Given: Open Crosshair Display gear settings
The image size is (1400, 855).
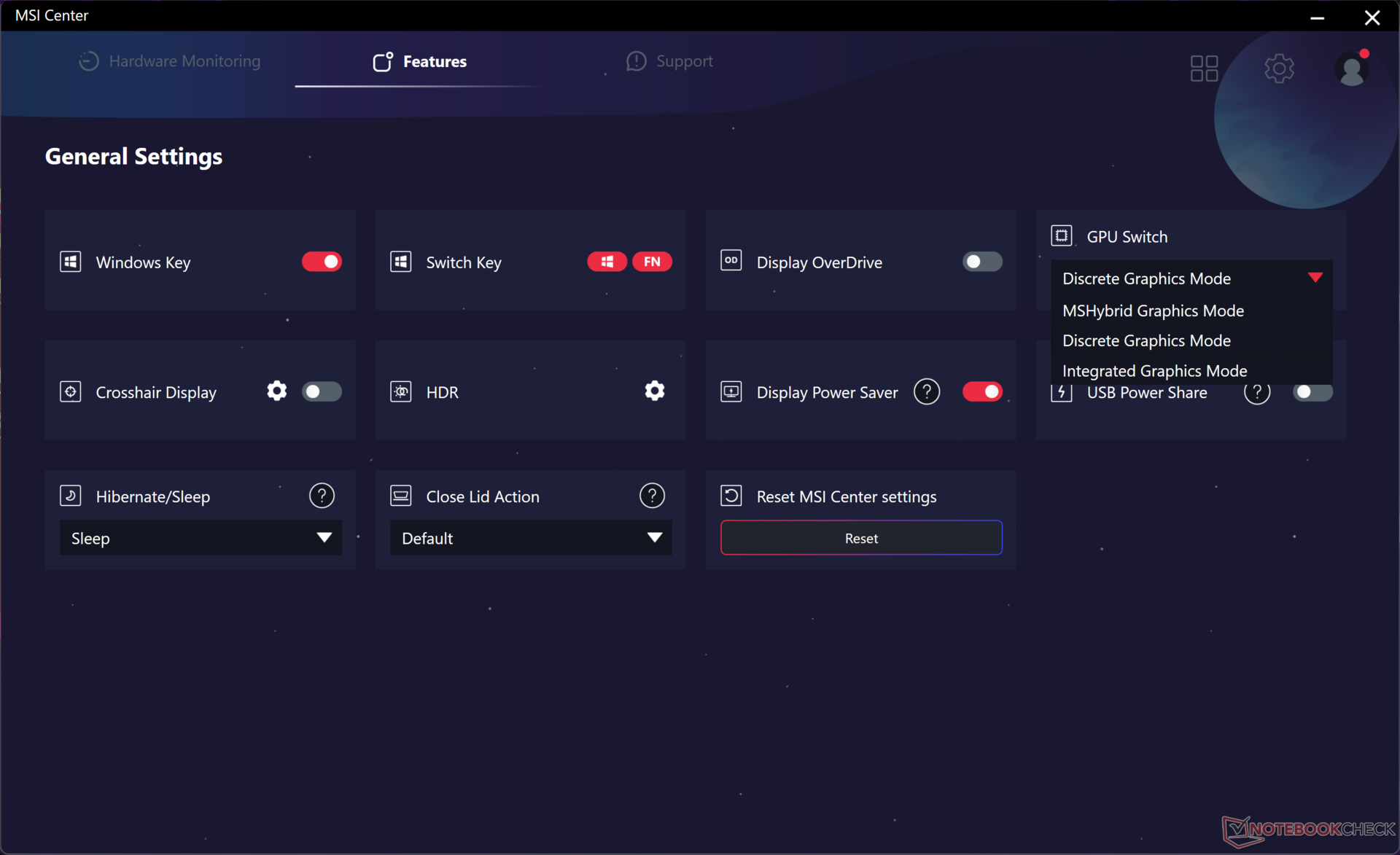Looking at the screenshot, I should coord(276,391).
